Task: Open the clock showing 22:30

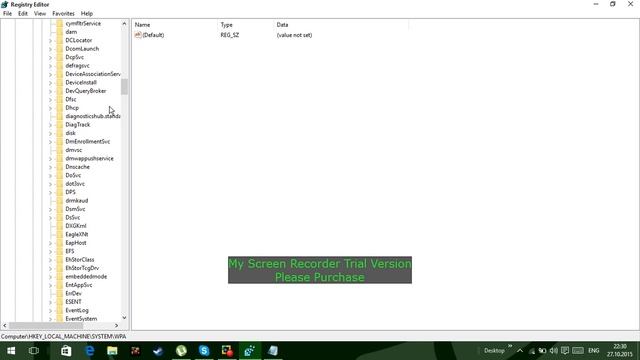Action: (620, 351)
